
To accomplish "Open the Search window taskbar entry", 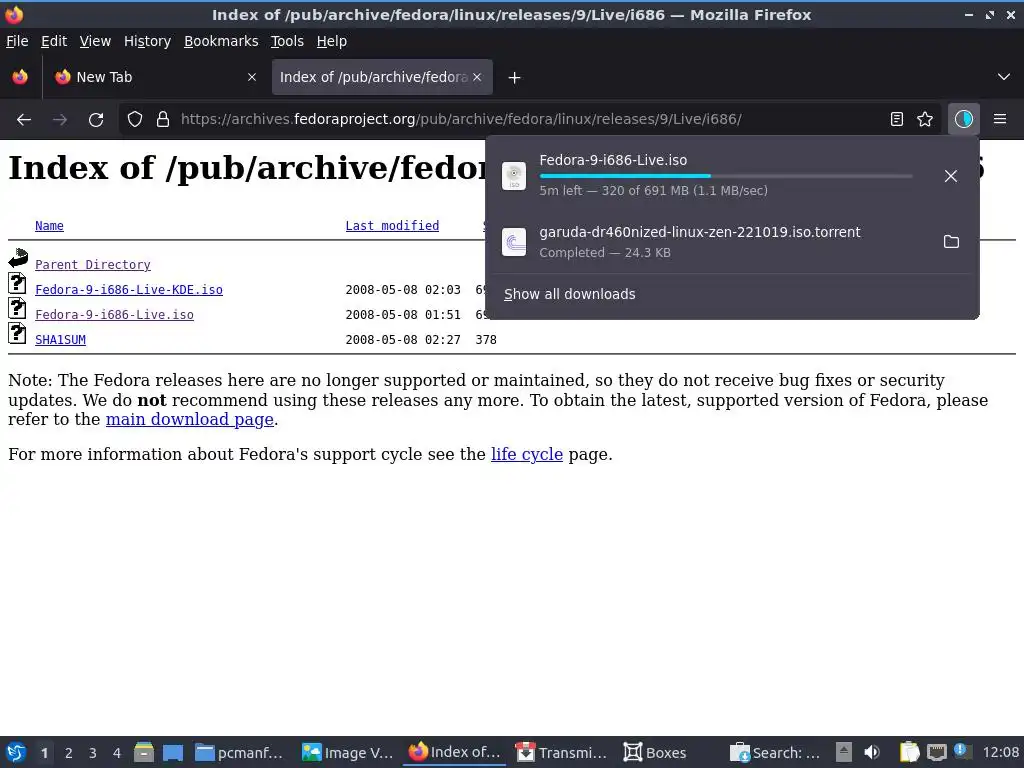I will point(775,752).
